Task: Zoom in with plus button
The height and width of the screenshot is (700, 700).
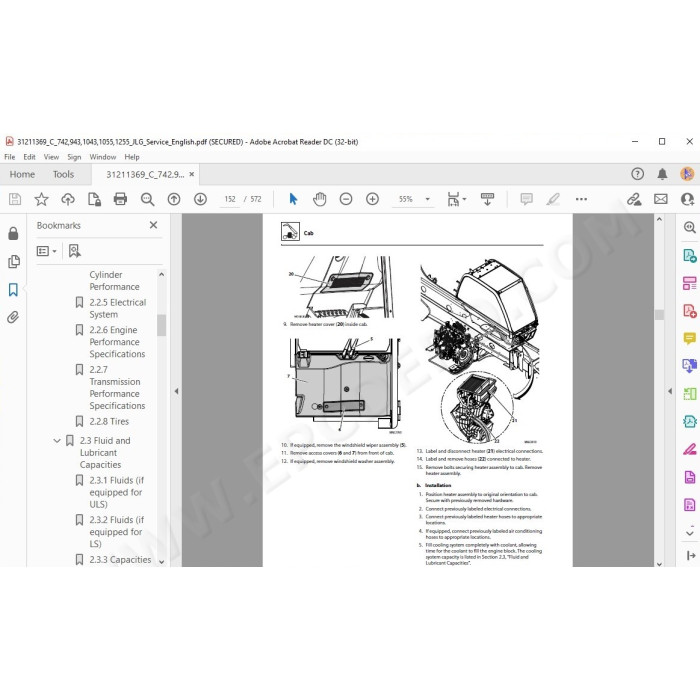Action: coord(372,199)
